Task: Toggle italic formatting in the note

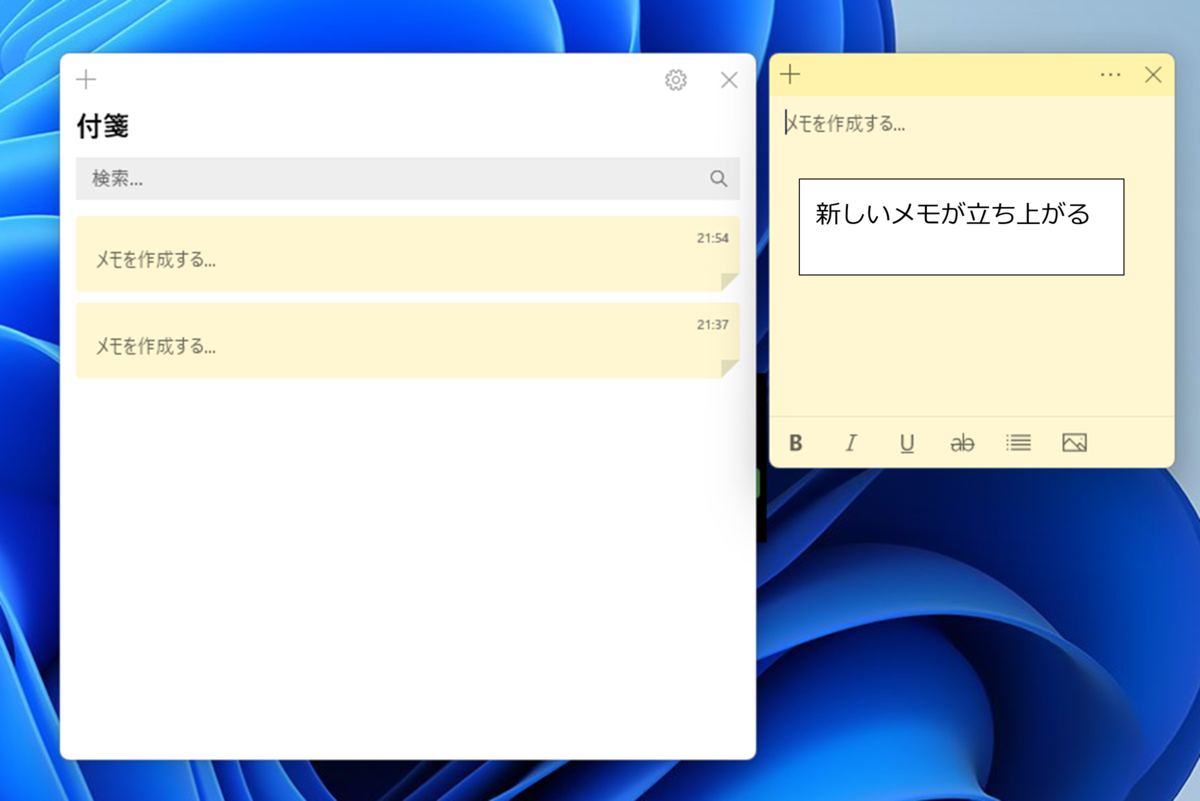Action: point(851,443)
